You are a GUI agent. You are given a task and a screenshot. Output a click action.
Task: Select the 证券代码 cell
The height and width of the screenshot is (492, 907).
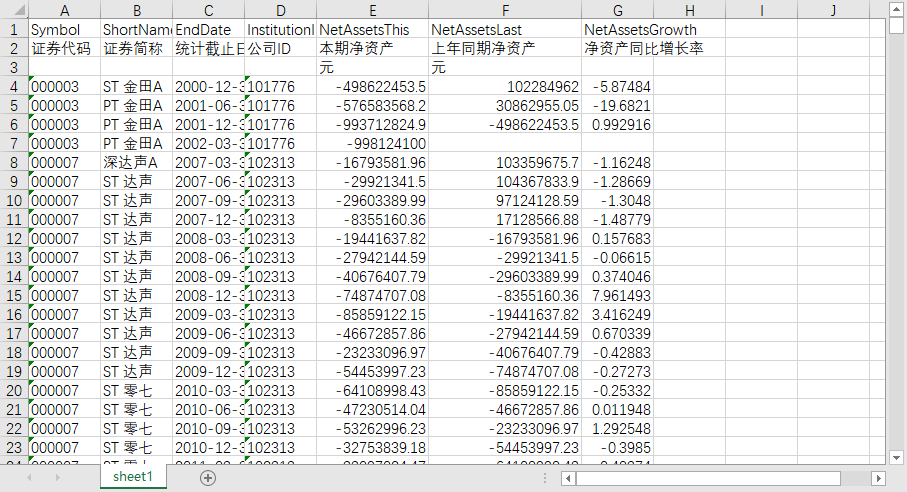click(64, 49)
